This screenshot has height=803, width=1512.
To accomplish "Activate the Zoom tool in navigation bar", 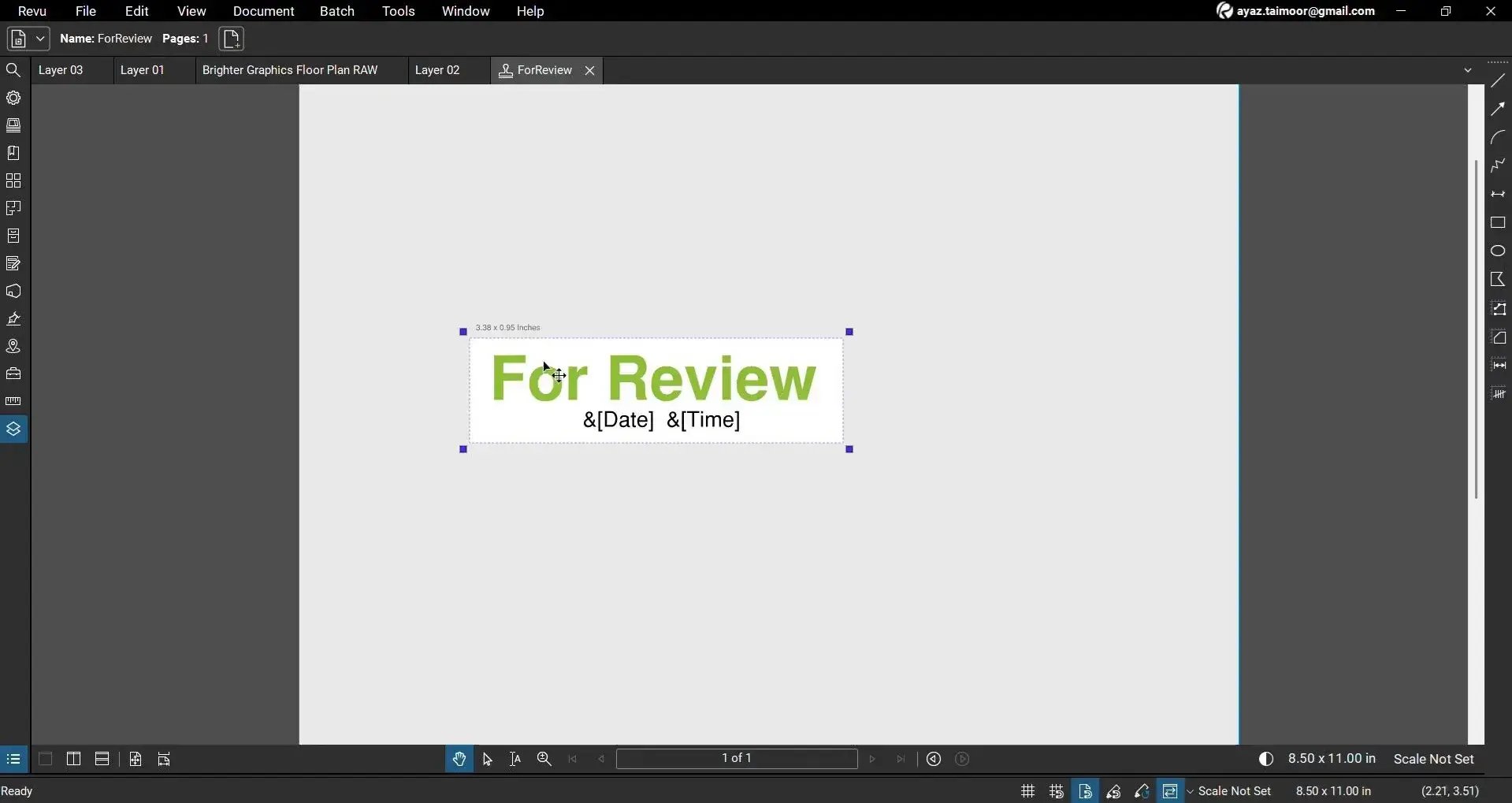I will pos(544,759).
